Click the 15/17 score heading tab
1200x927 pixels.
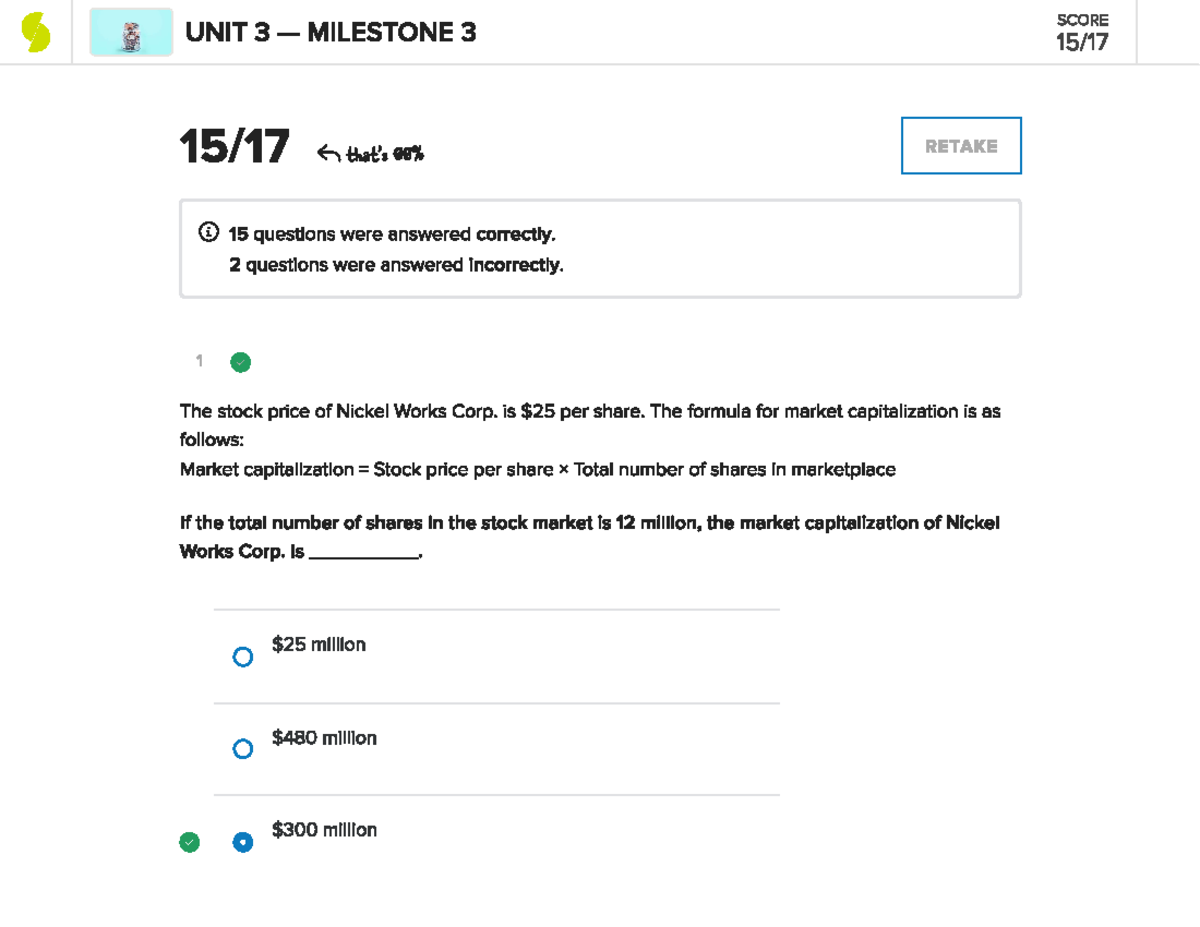coord(232,148)
